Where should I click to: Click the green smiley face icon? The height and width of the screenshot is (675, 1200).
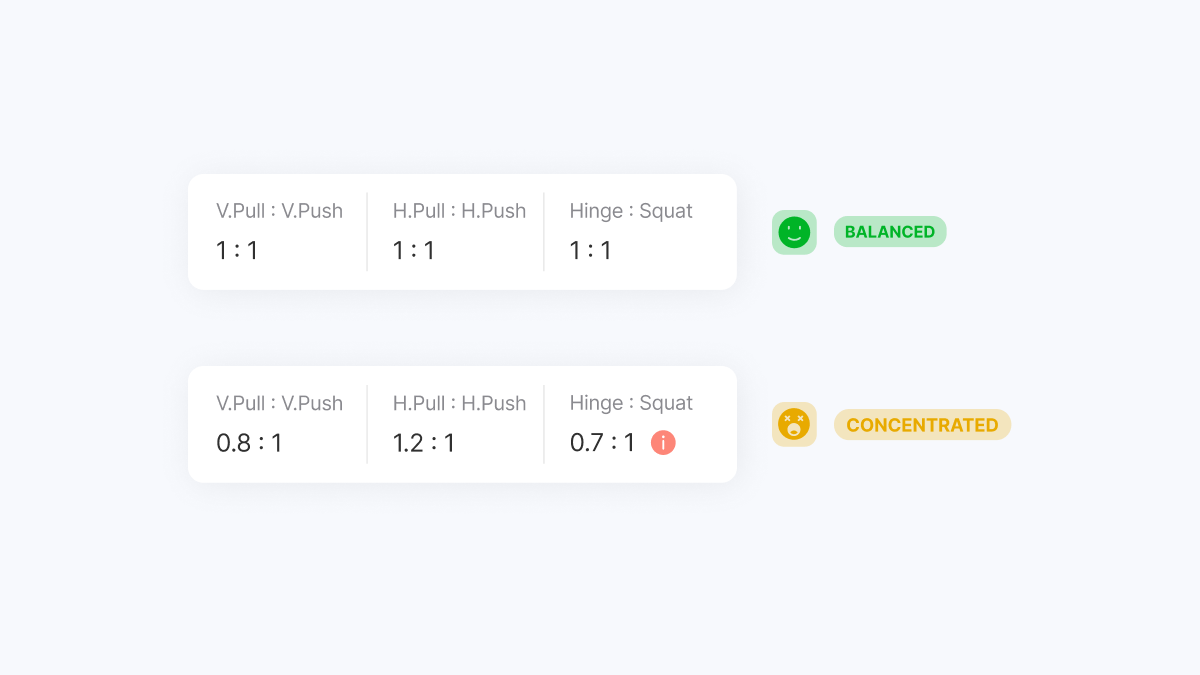pos(794,232)
